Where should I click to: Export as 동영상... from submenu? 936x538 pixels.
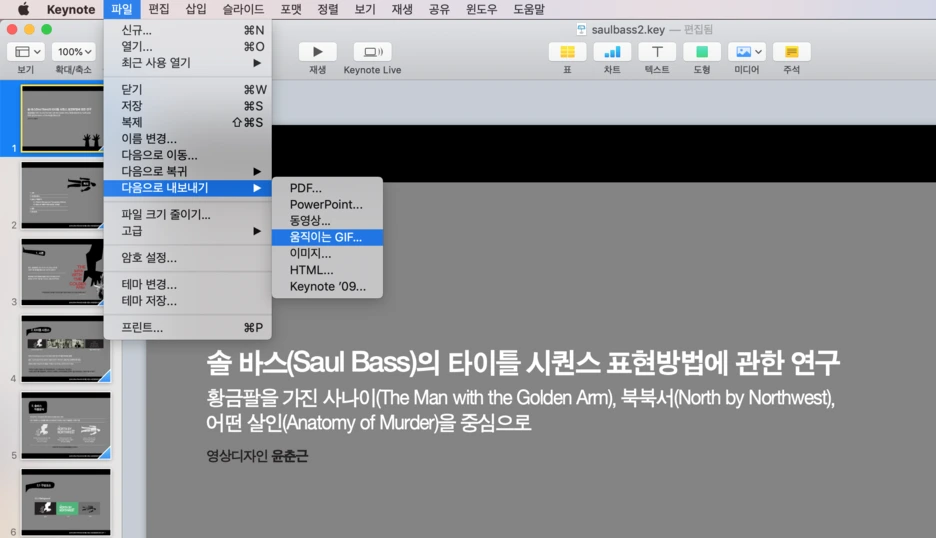pos(327,221)
